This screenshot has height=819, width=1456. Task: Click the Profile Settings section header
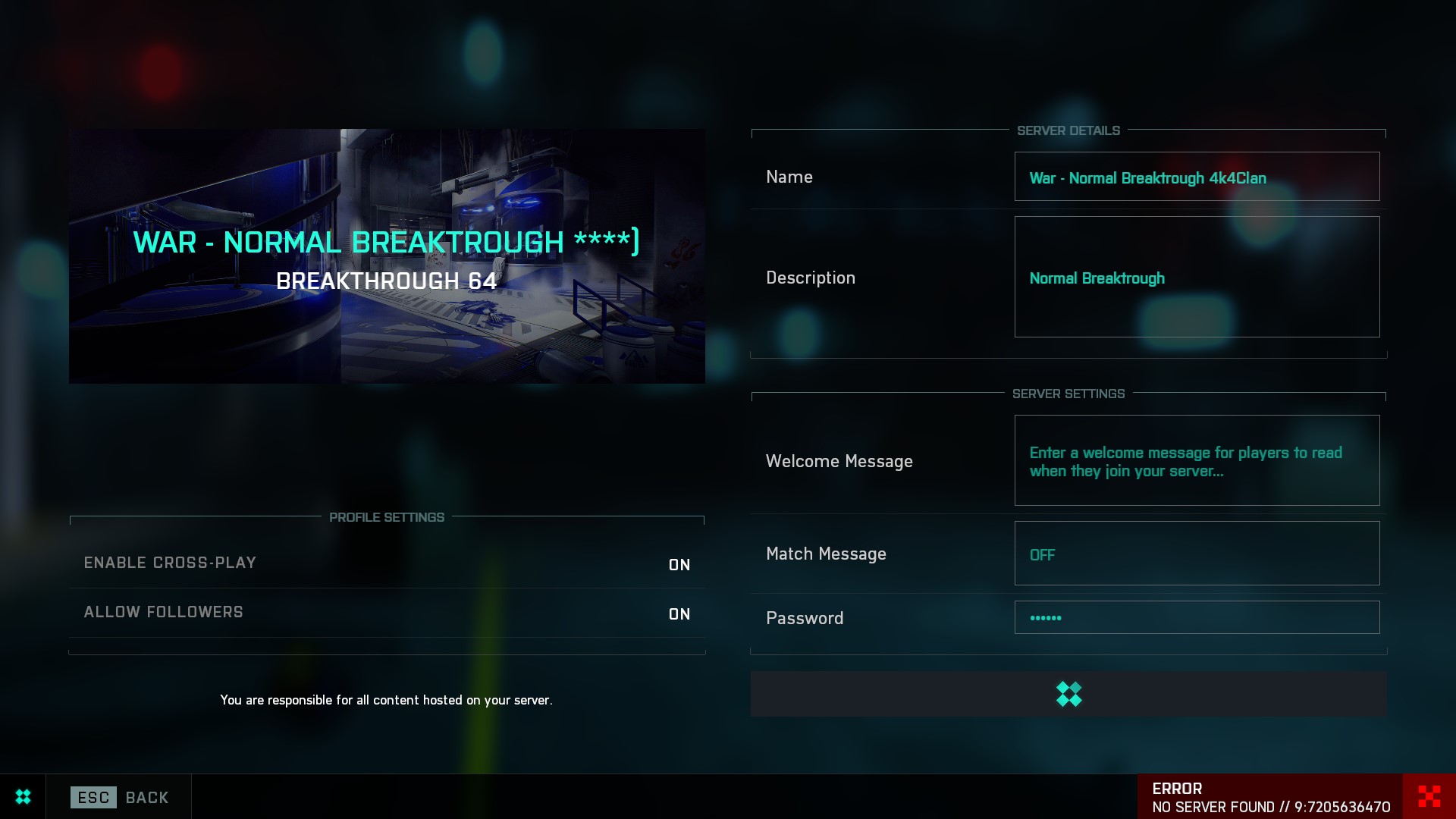[387, 517]
